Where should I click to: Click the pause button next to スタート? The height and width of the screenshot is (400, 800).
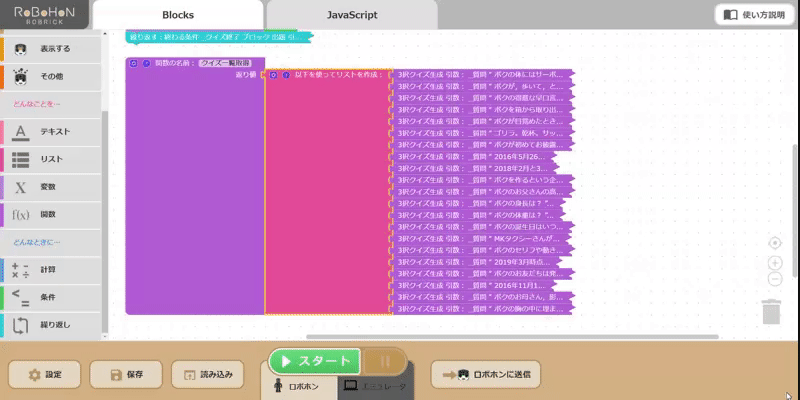(385, 361)
